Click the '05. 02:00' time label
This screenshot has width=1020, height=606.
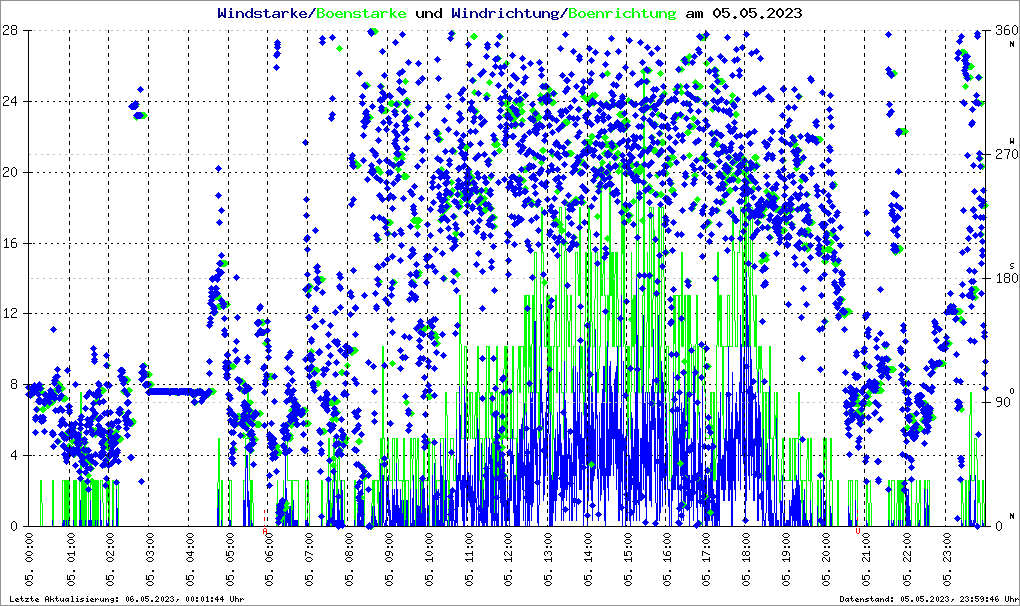tap(109, 560)
